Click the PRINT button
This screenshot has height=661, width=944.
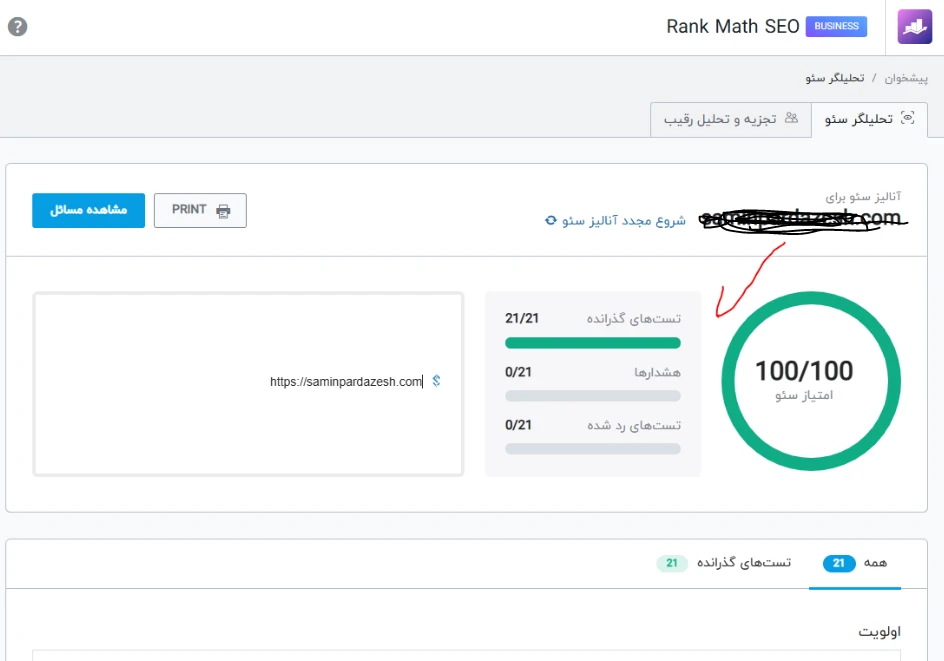200,211
